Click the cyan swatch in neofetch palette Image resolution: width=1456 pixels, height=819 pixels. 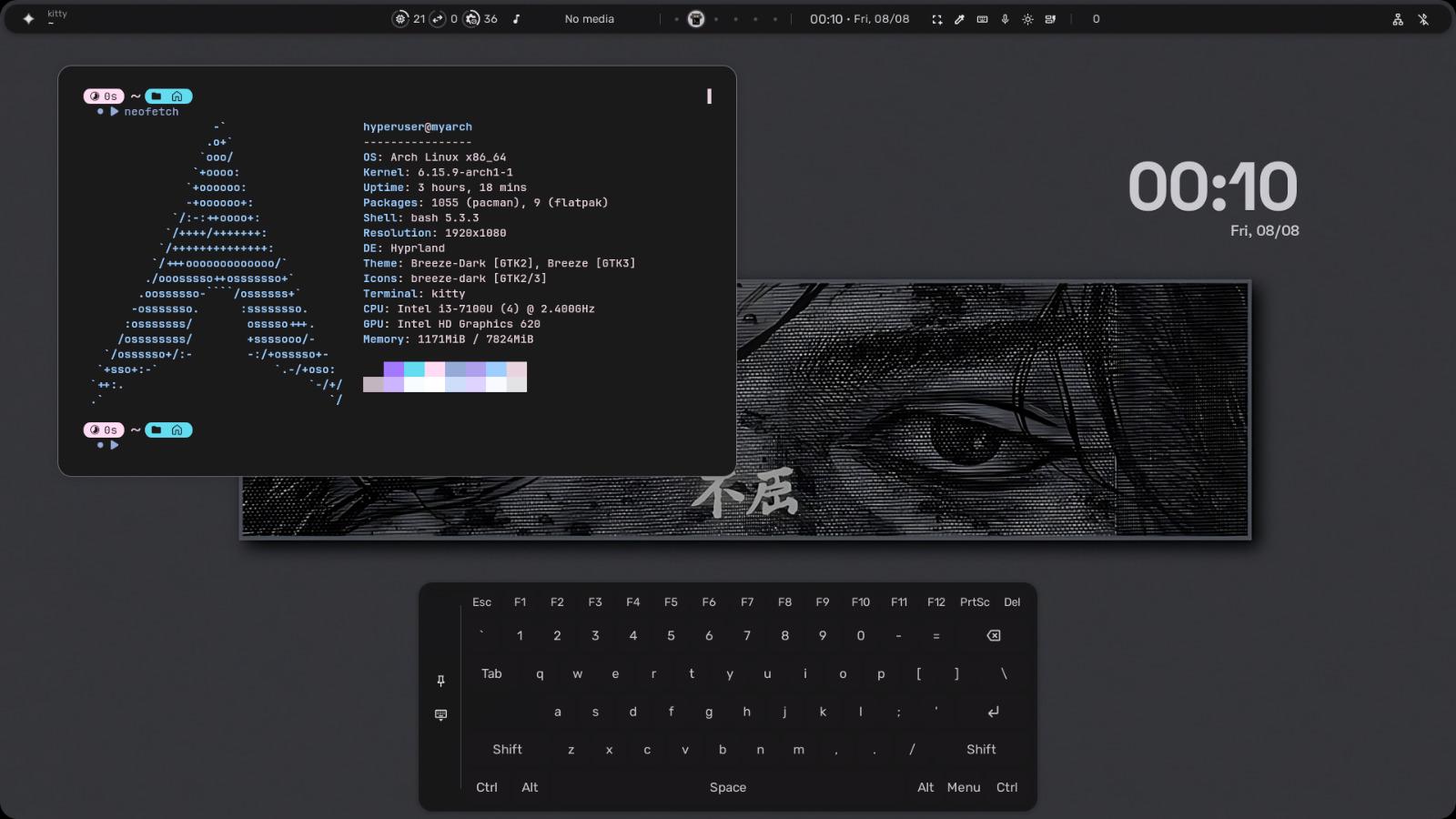tap(414, 369)
